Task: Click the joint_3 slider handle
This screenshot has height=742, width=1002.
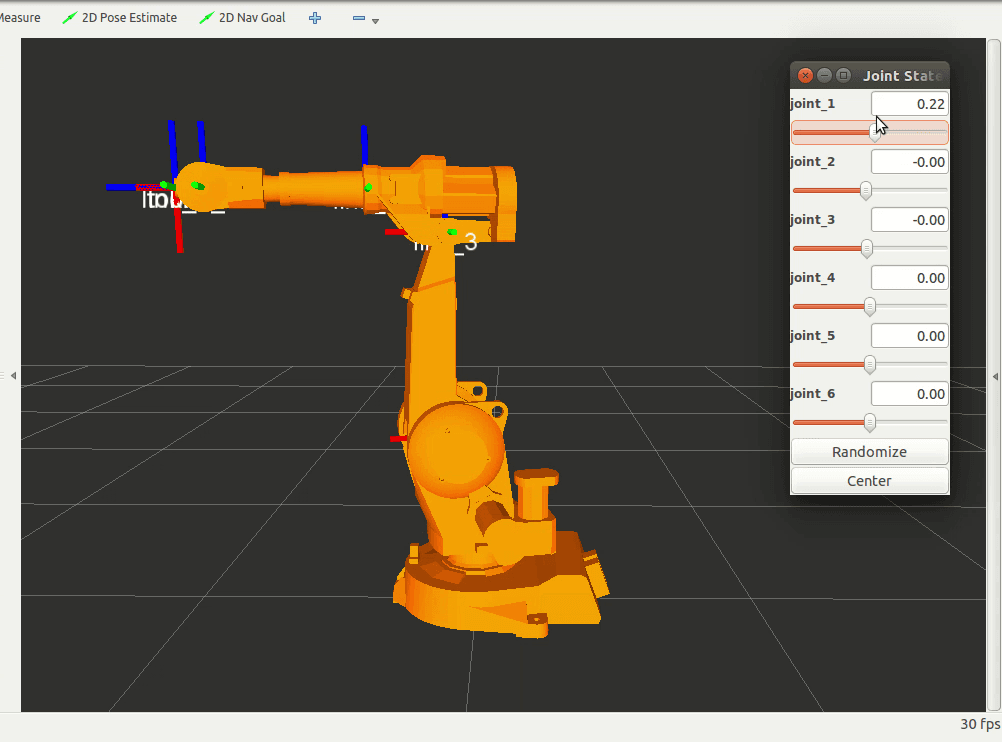Action: 866,248
